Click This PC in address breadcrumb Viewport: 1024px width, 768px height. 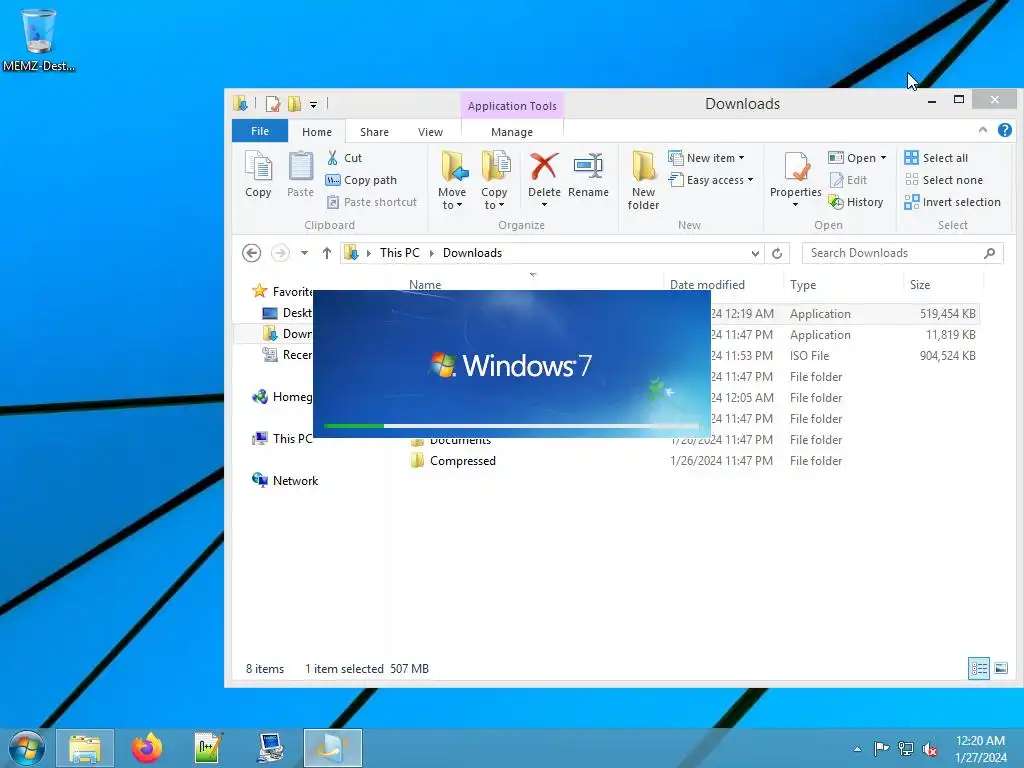click(400, 253)
